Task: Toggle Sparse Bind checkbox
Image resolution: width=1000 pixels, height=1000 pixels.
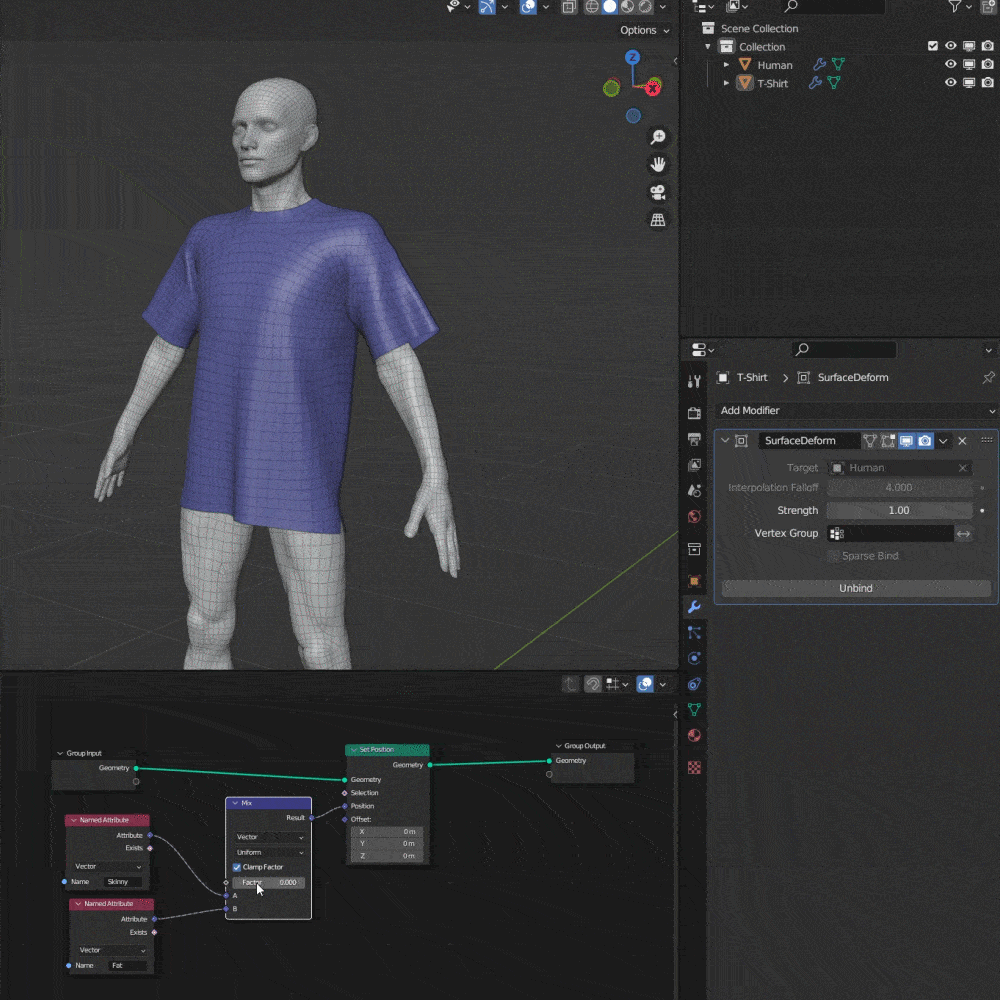Action: pos(833,556)
